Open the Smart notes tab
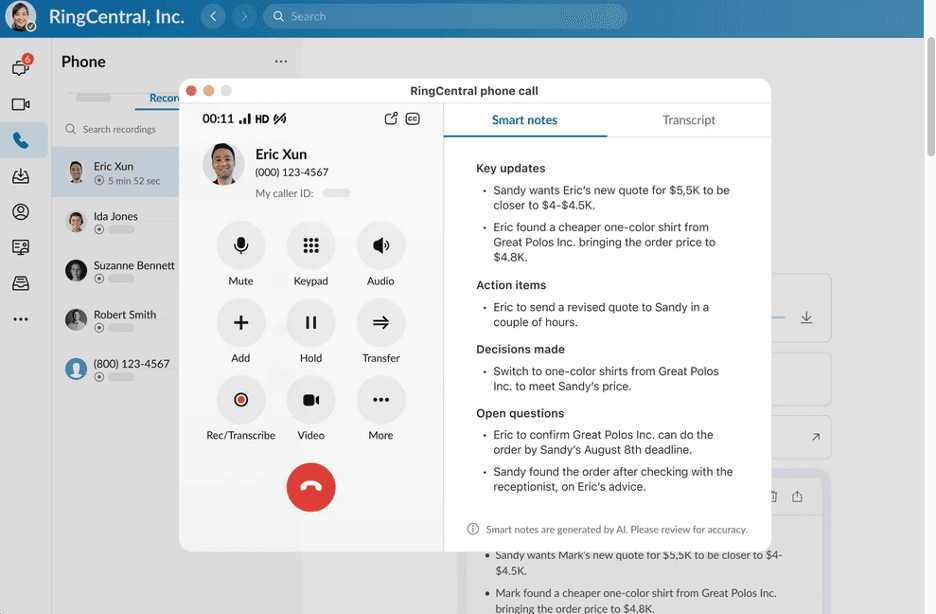This screenshot has width=936, height=614. (x=524, y=120)
